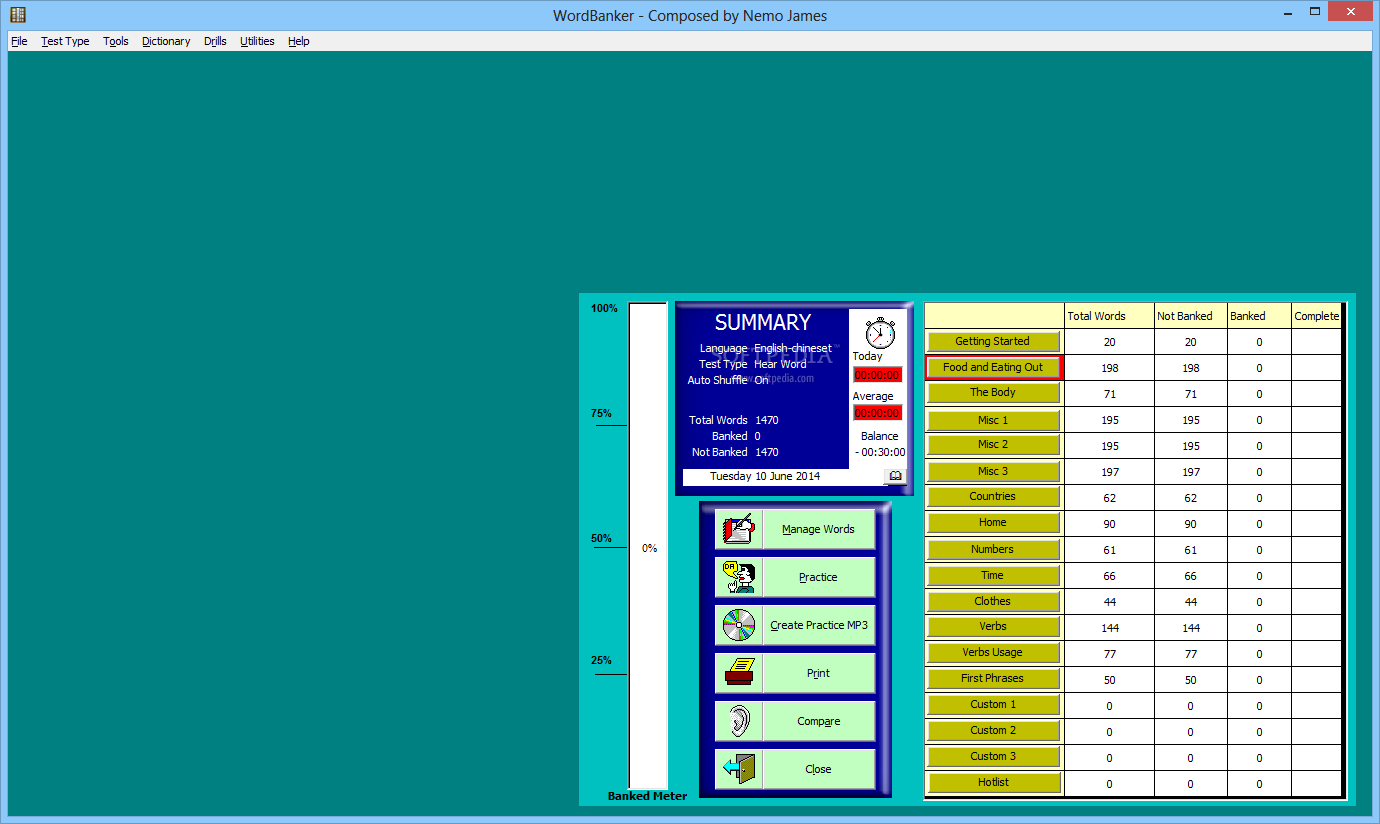The width and height of the screenshot is (1380, 824).
Task: Select the Custom 1 category
Action: [x=993, y=705]
